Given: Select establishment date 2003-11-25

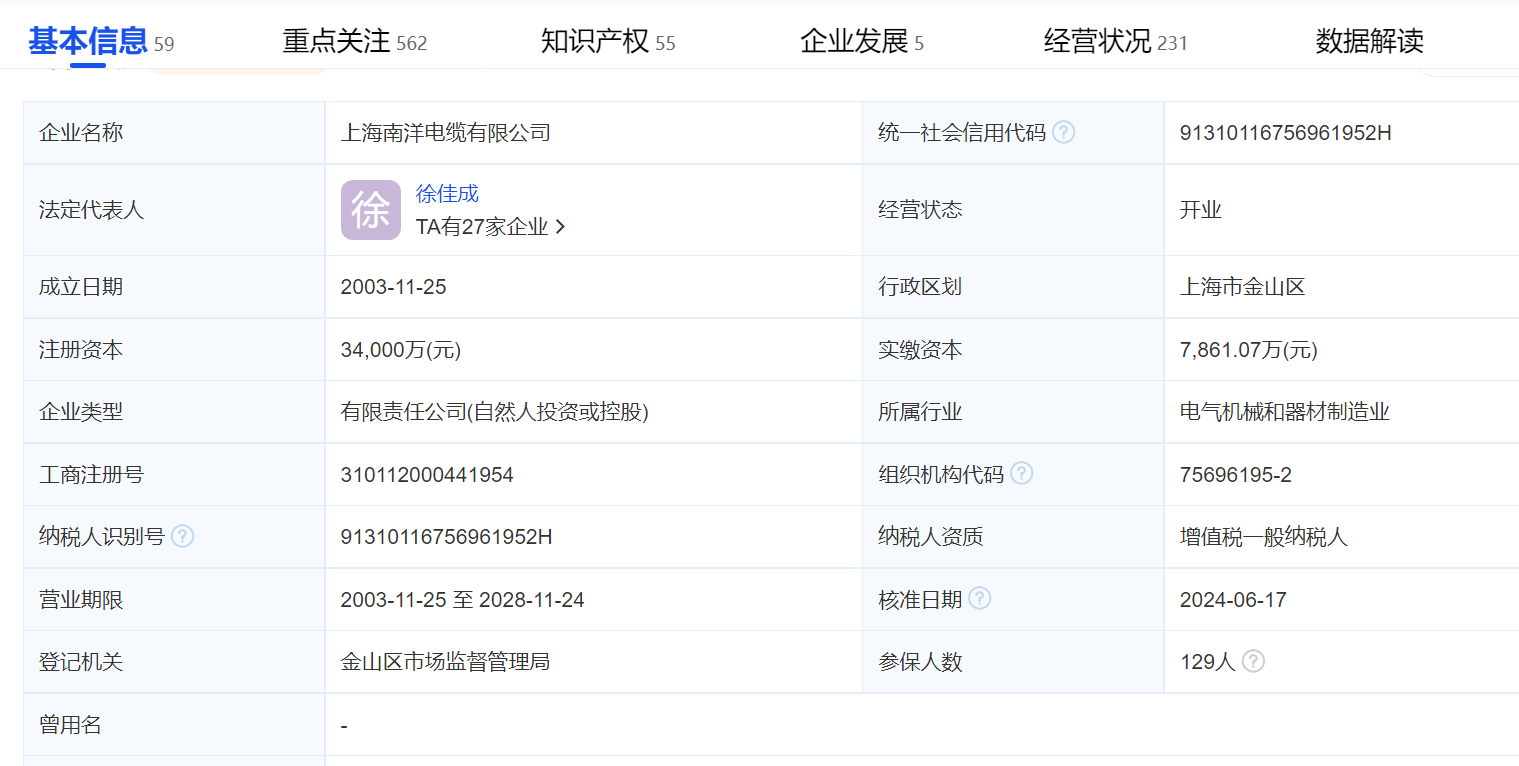Looking at the screenshot, I should pyautogui.click(x=393, y=287).
